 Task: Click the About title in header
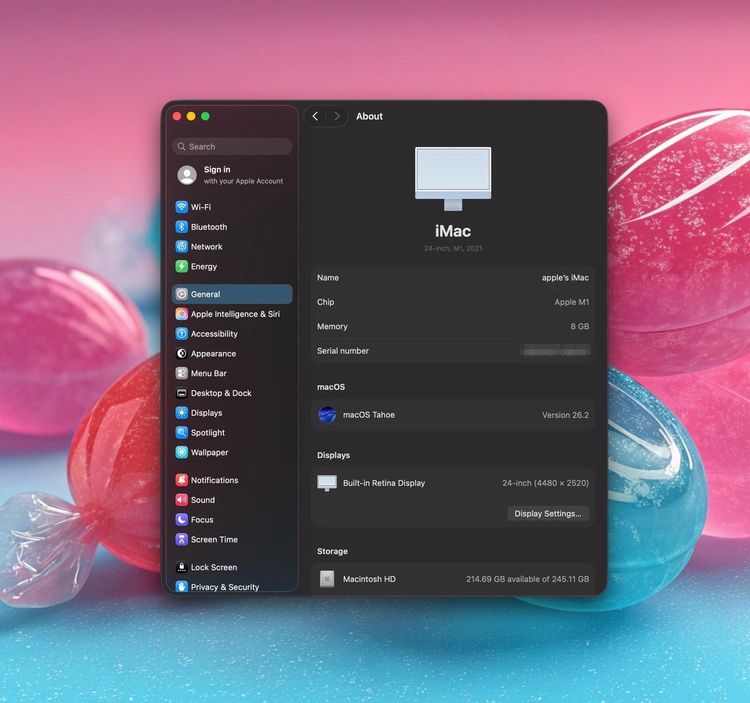369,116
